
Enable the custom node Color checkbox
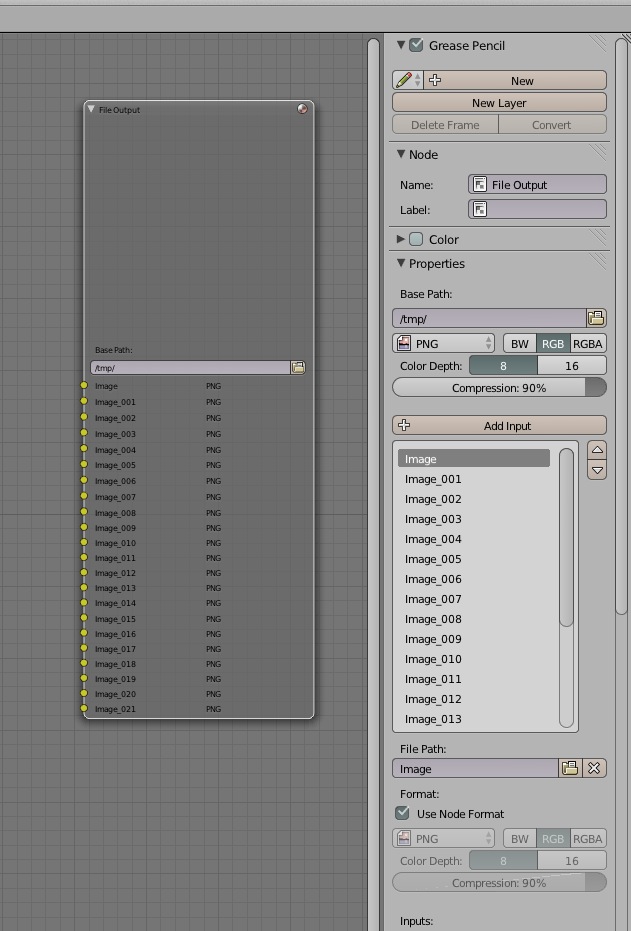pos(416,239)
